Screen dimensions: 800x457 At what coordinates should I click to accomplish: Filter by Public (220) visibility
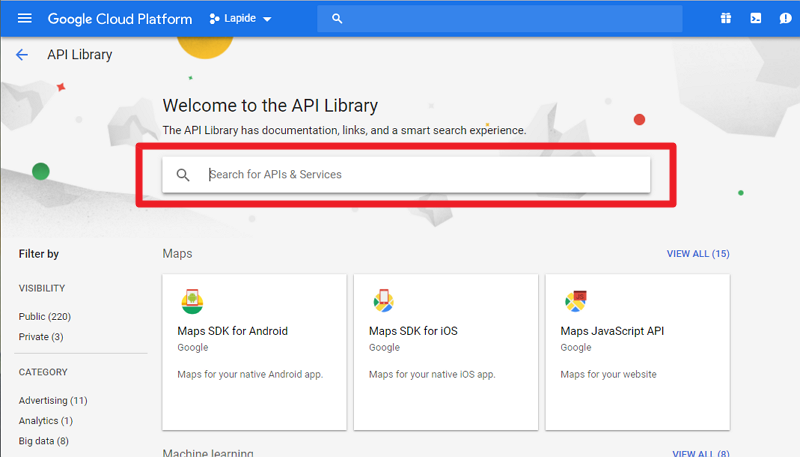click(x=45, y=316)
